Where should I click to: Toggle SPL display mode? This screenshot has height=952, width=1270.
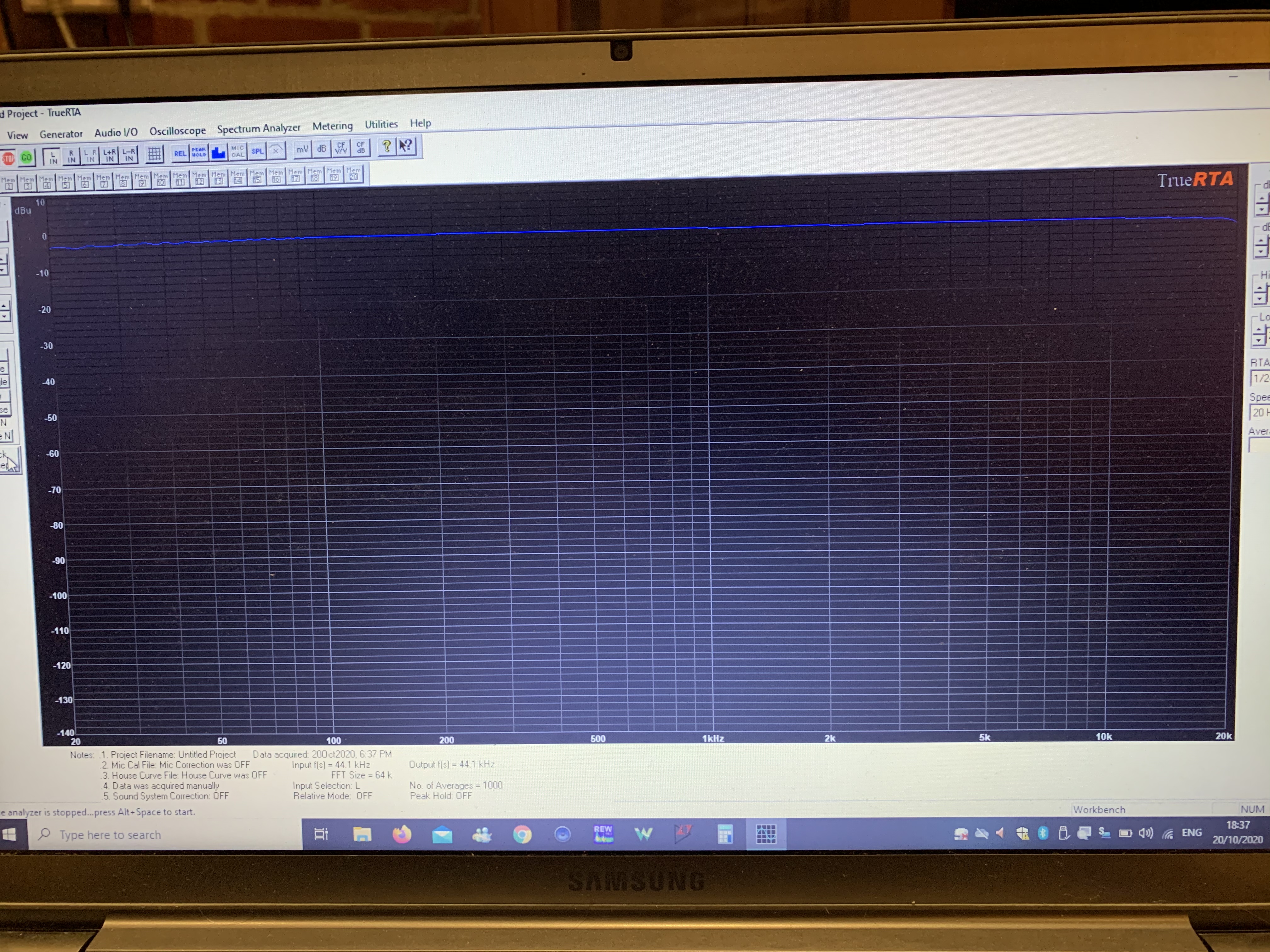[257, 151]
